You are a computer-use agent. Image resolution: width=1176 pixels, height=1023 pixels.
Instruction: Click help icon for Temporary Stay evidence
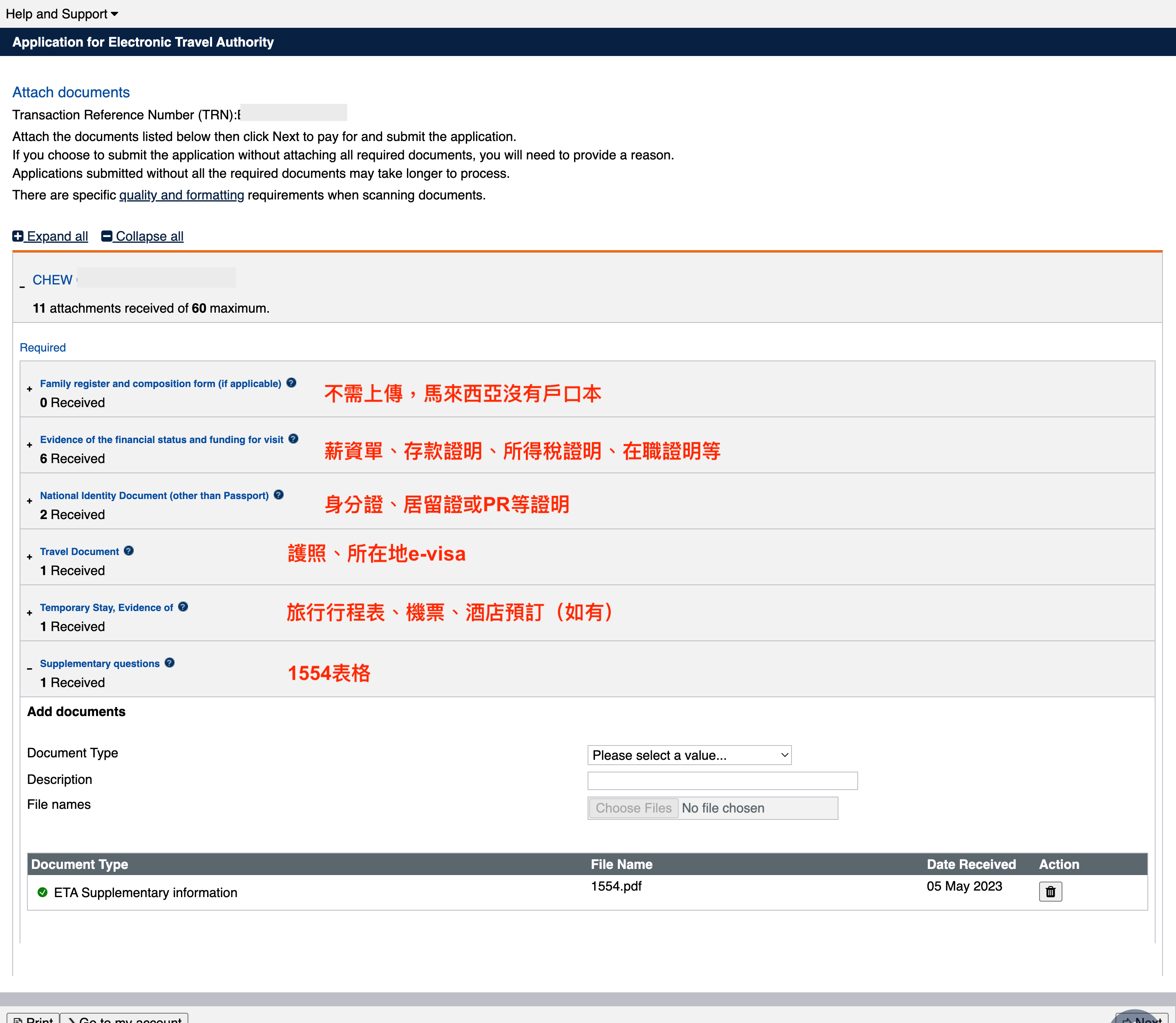click(183, 607)
